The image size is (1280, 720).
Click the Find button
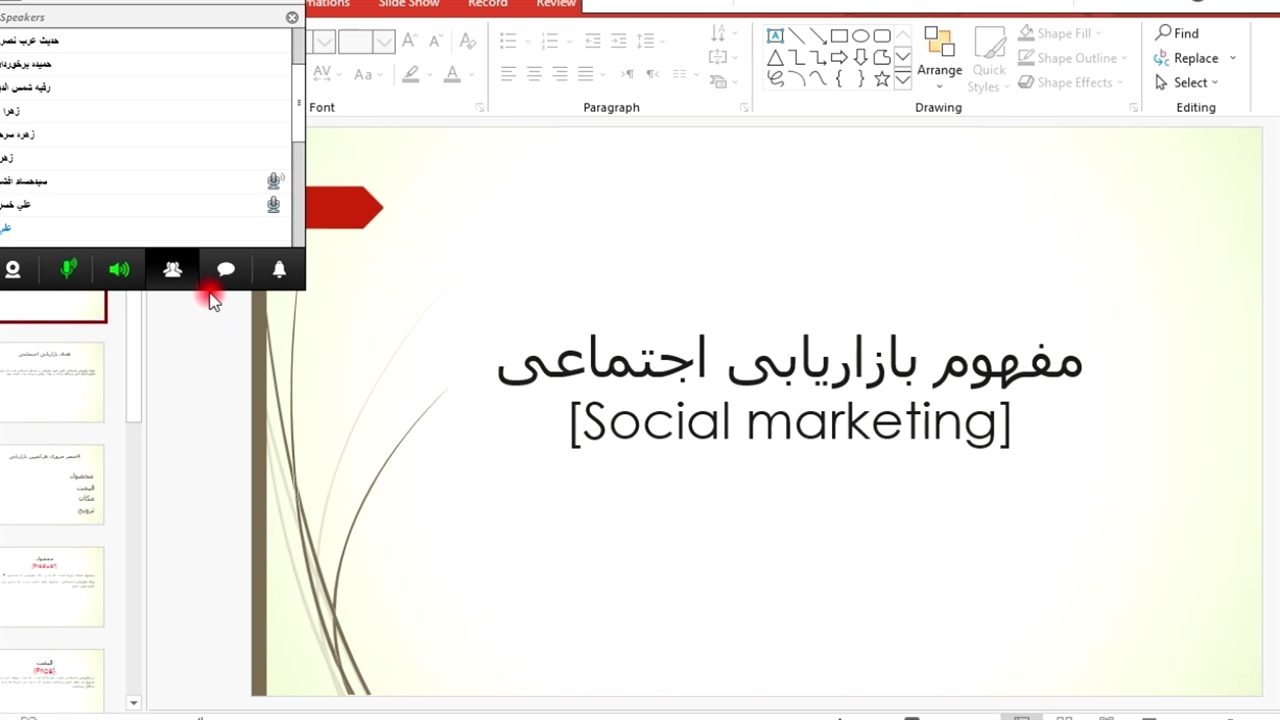[x=1178, y=33]
